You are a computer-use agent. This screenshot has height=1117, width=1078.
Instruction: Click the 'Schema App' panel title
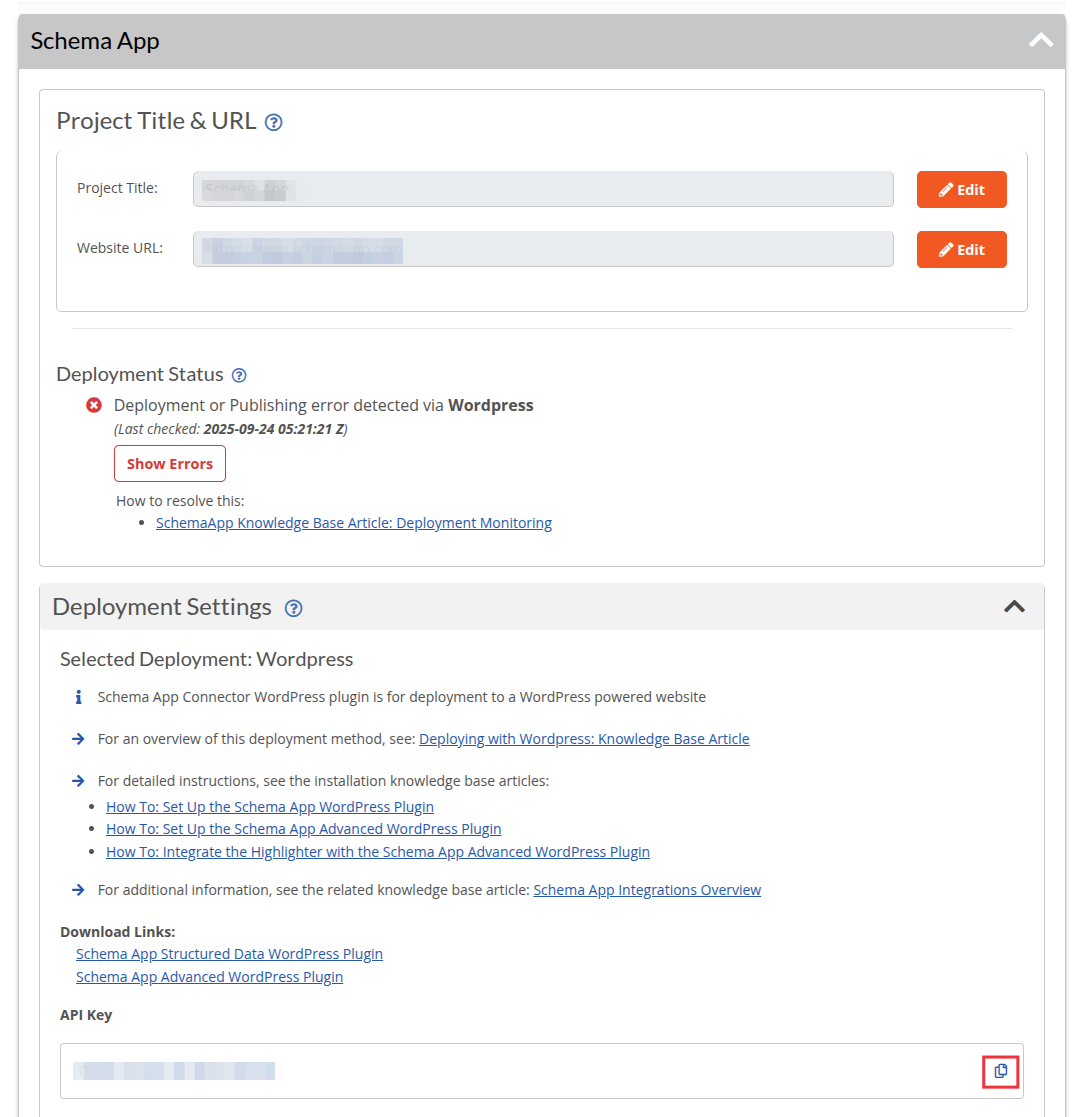click(95, 41)
